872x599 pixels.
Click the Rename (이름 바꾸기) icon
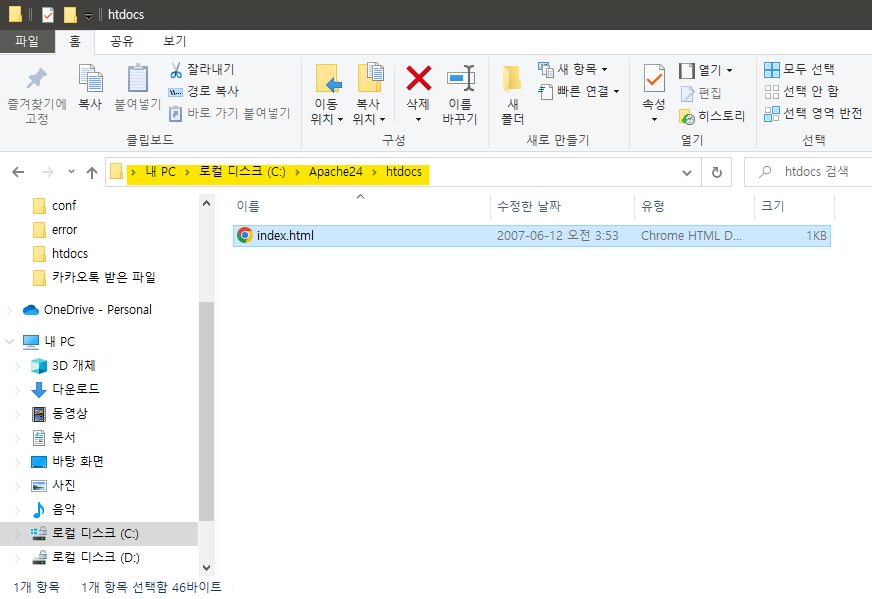tap(460, 78)
